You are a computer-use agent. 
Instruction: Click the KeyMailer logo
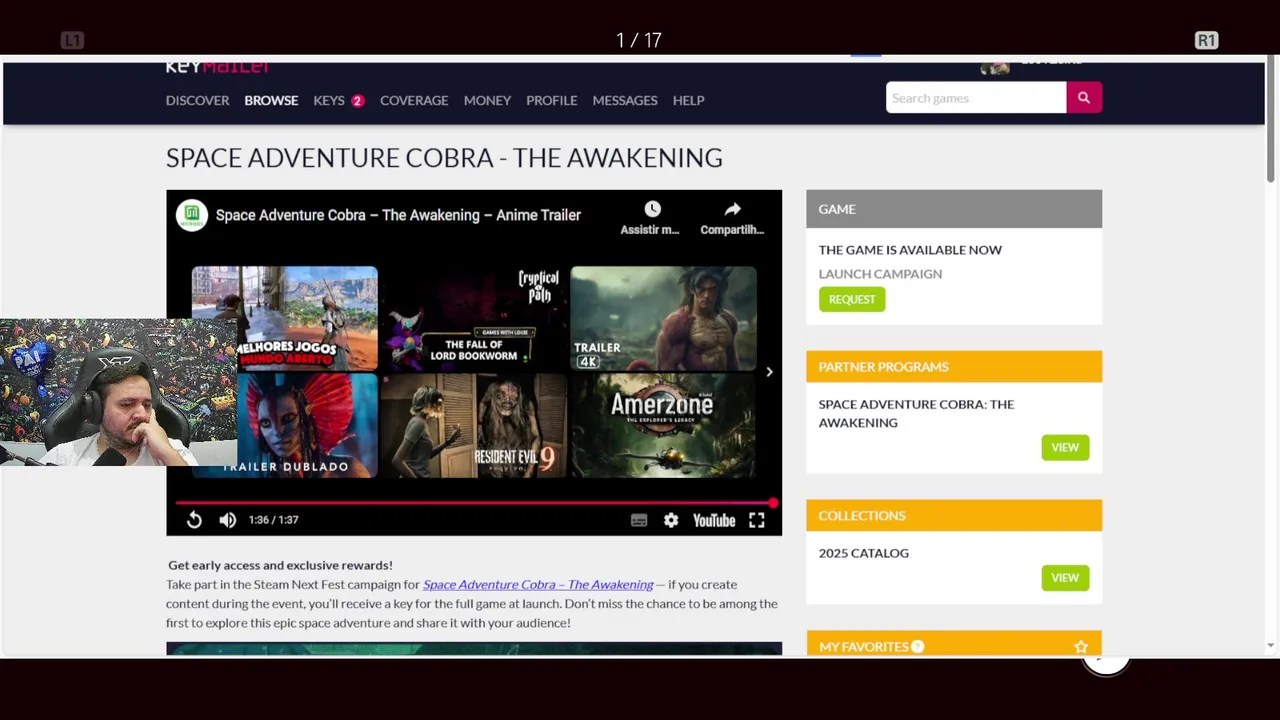click(217, 67)
